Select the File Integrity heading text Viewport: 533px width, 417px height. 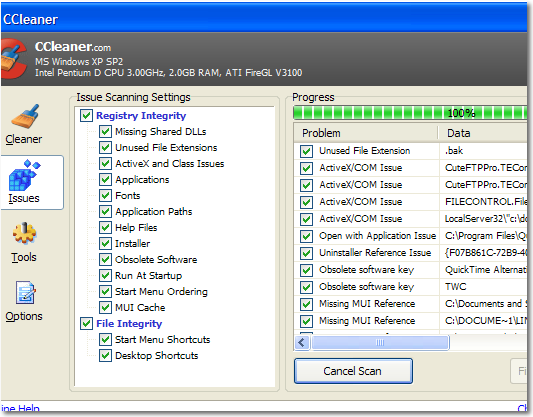click(x=129, y=323)
